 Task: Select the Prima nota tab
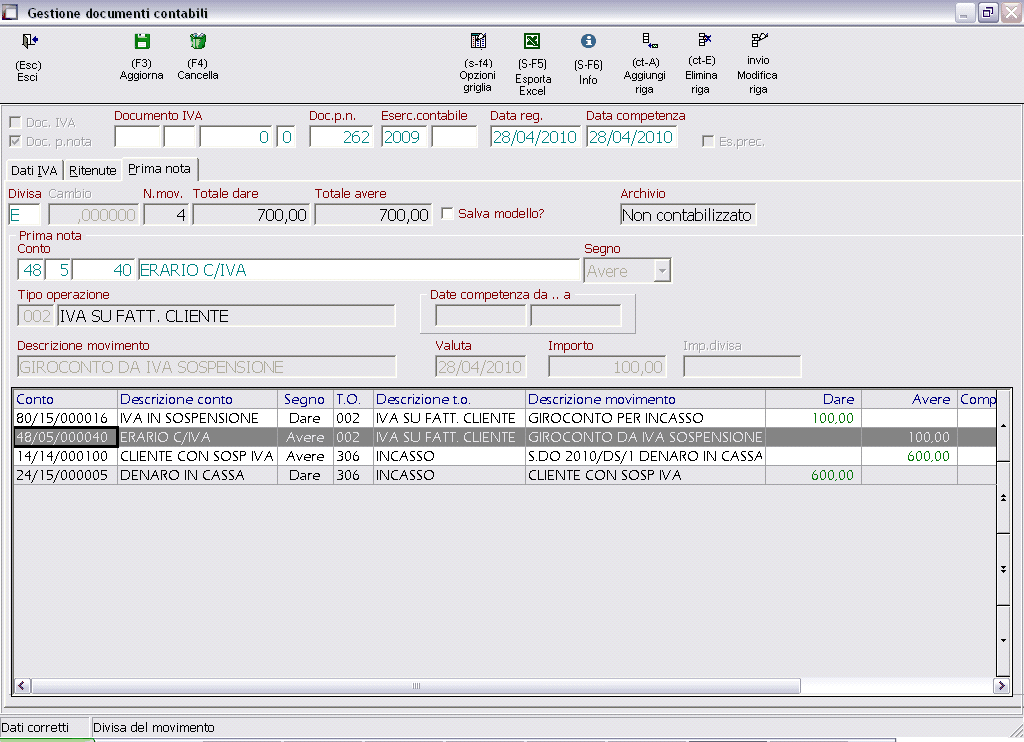pyautogui.click(x=159, y=169)
